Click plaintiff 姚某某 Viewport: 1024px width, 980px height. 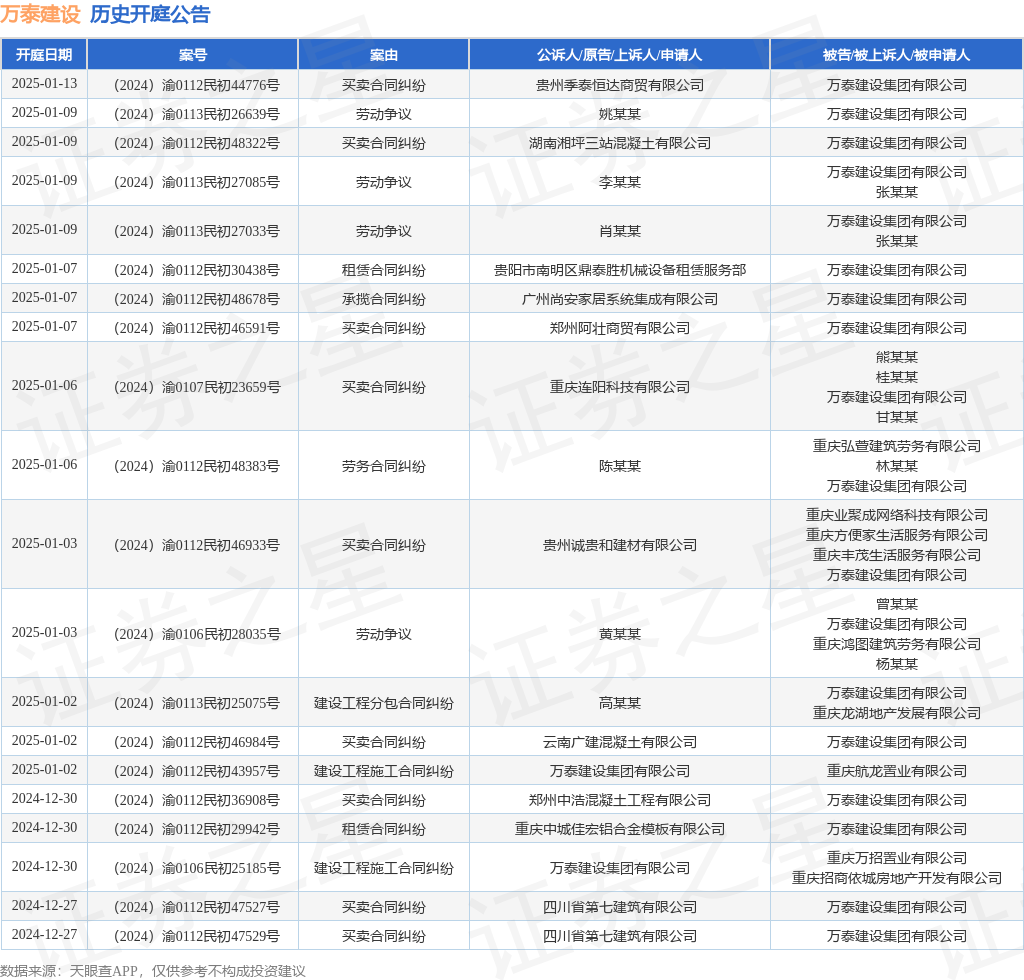point(620,114)
